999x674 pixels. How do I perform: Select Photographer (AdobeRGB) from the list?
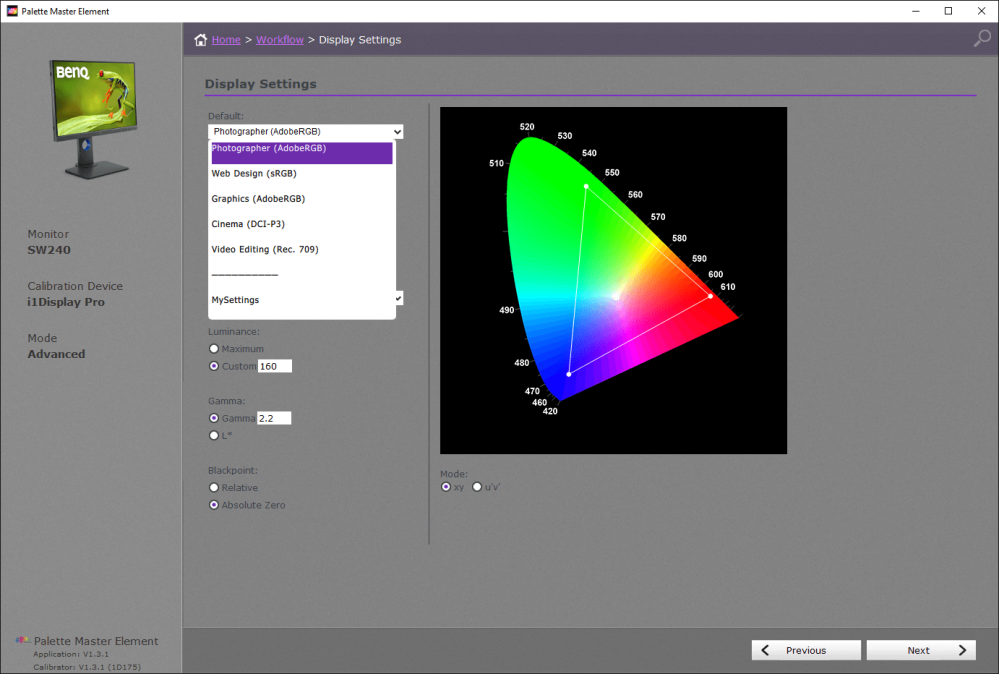pyautogui.click(x=302, y=153)
